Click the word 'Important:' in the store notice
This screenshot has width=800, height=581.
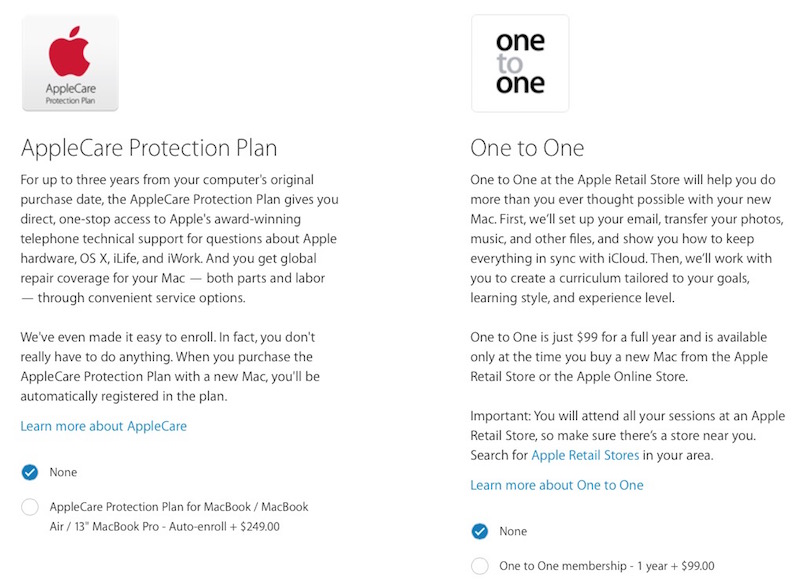pyautogui.click(x=501, y=416)
